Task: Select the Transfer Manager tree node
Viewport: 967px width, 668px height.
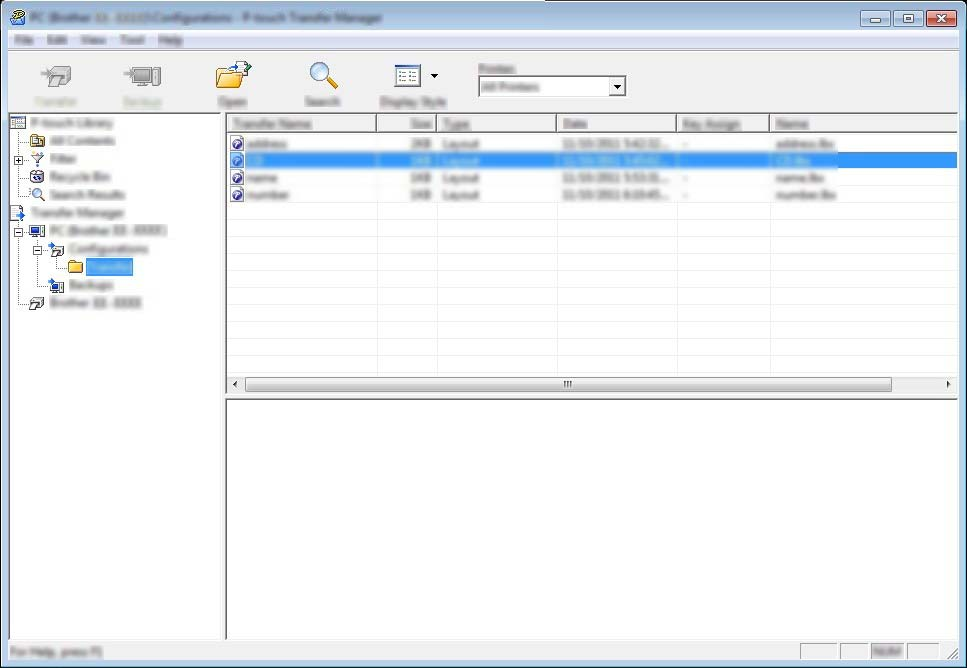Action: tap(78, 213)
